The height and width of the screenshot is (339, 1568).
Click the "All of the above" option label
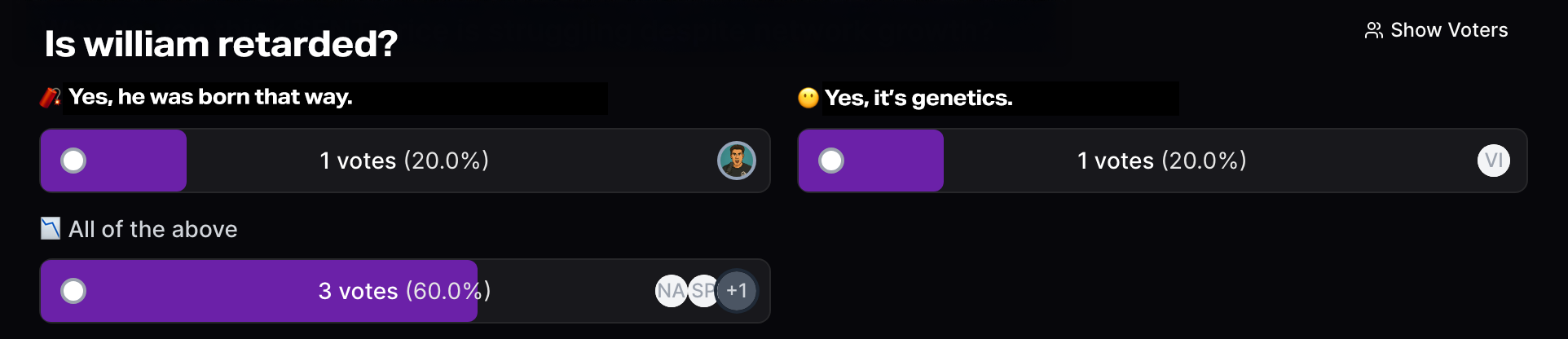(x=153, y=229)
